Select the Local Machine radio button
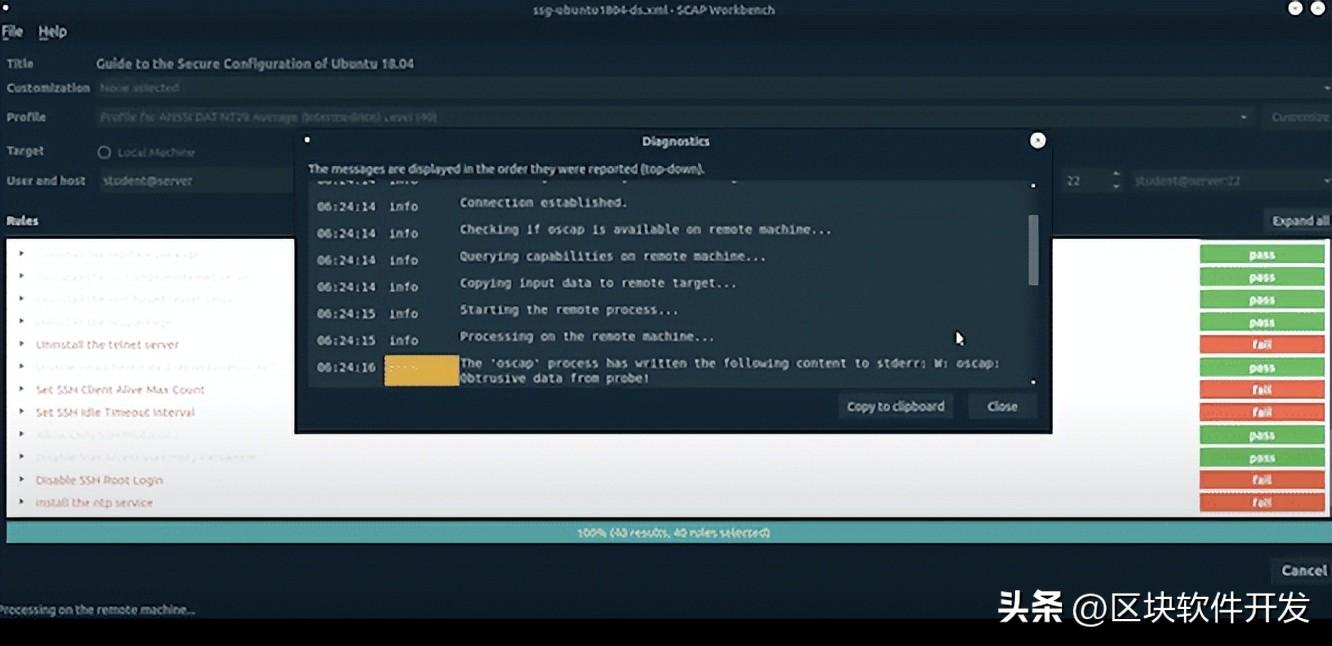Image resolution: width=1332 pixels, height=646 pixels. 104,153
